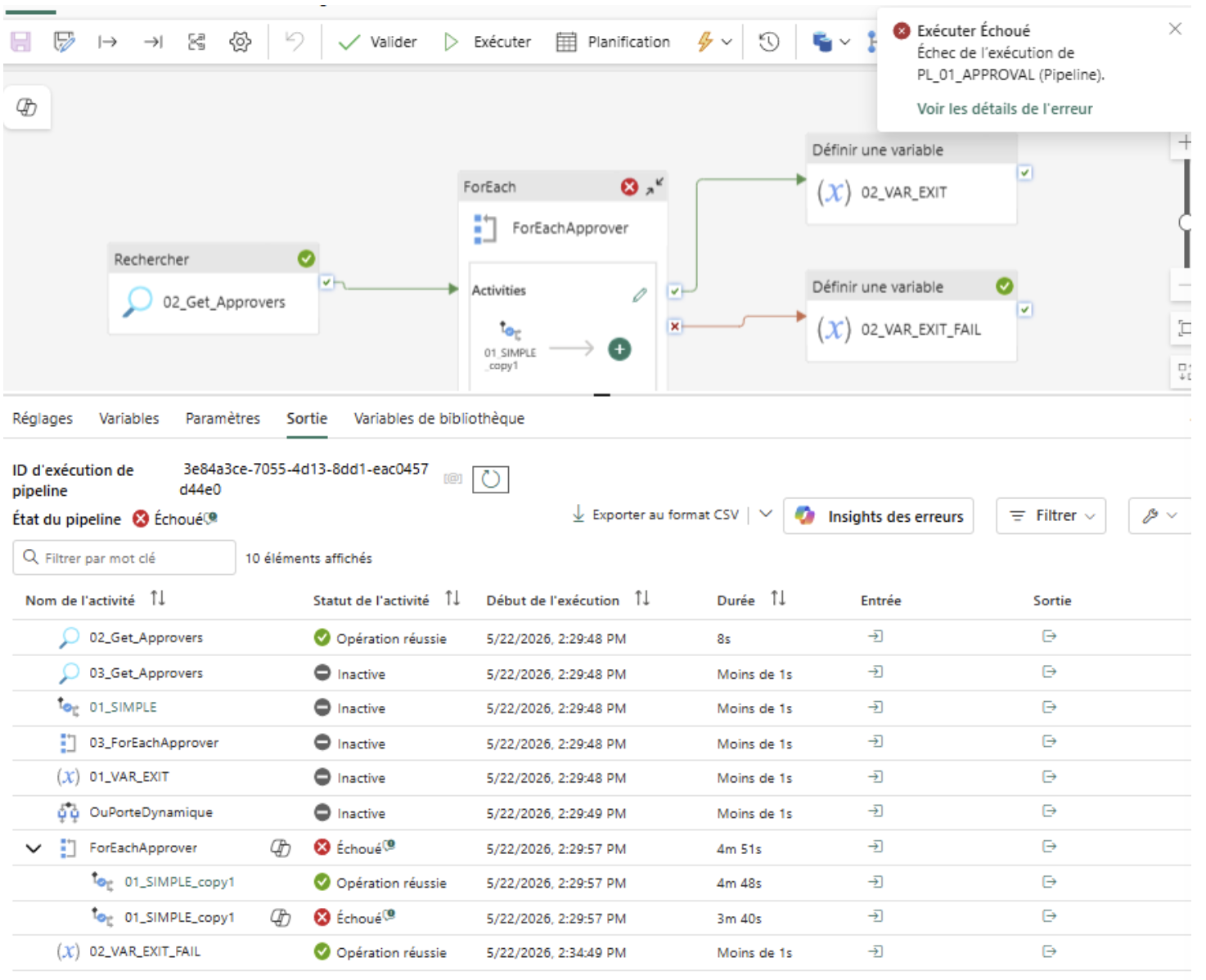Click the Save icon in the toolbar
The image size is (1206, 980).
20,41
